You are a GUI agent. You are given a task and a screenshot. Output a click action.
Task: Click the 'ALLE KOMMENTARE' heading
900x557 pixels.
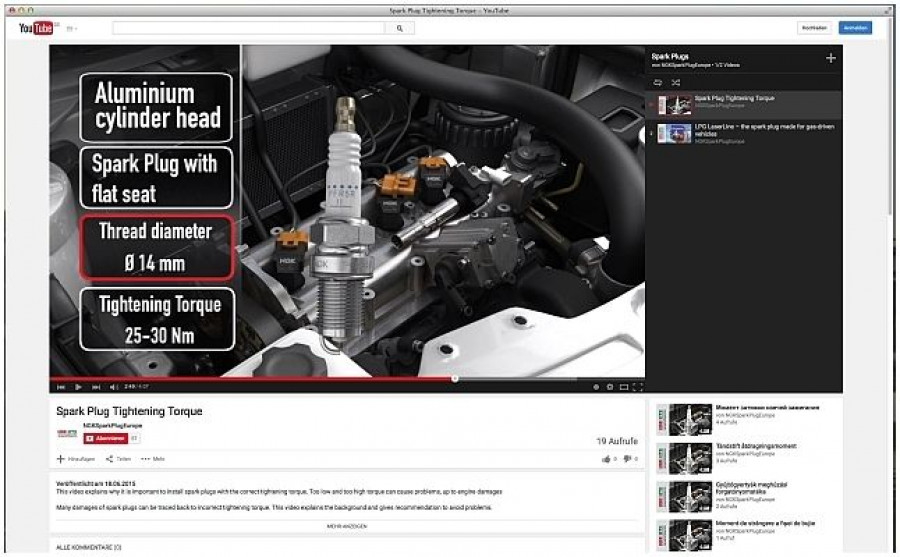coord(88,547)
